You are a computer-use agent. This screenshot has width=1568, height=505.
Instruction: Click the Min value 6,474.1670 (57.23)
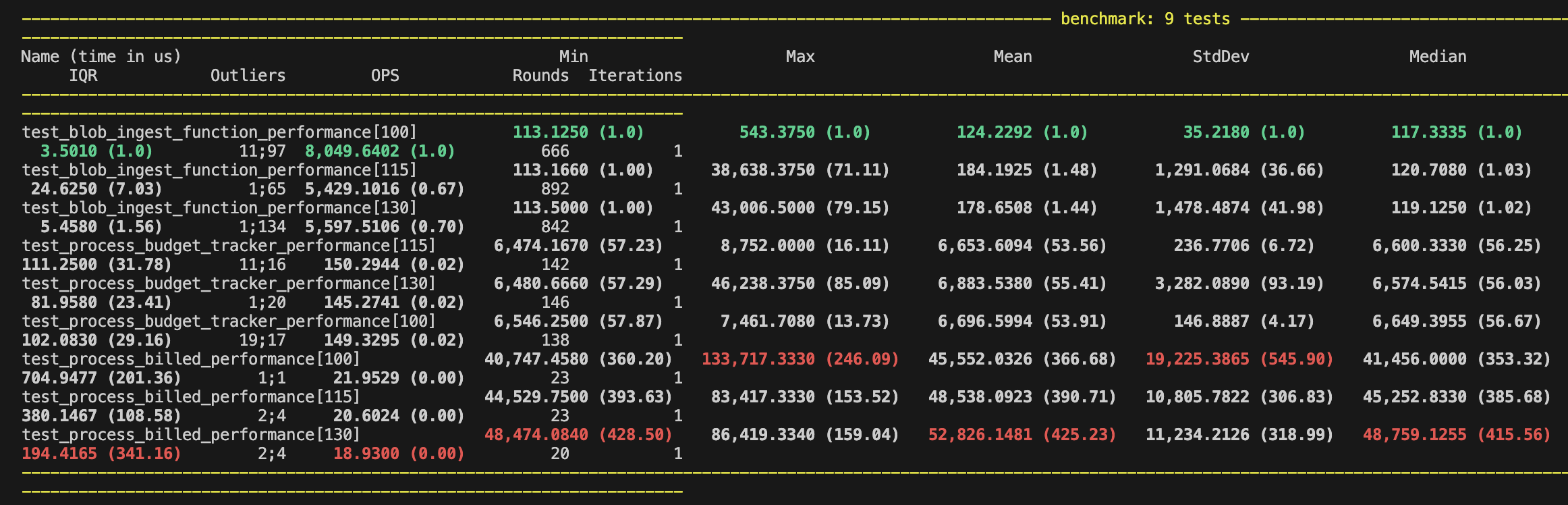pyautogui.click(x=578, y=246)
